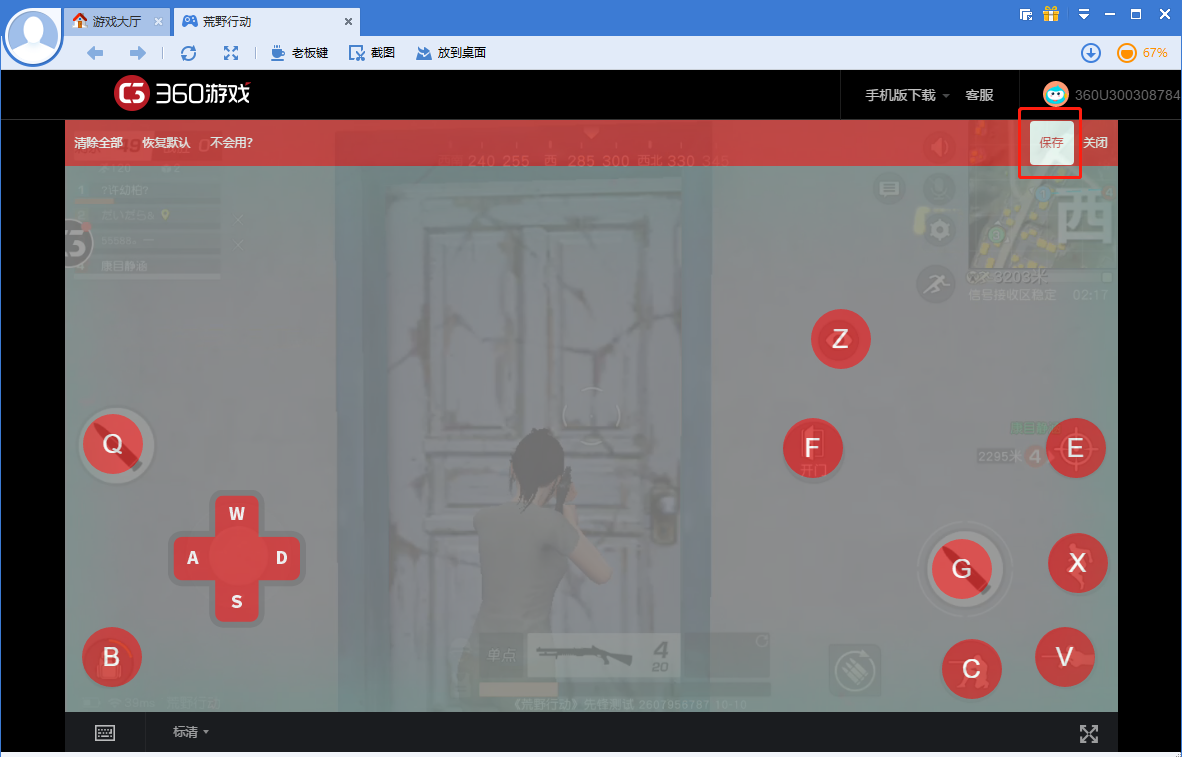Click the A key on the D-pad
Viewport: 1182px width, 757px height.
[x=193, y=558]
